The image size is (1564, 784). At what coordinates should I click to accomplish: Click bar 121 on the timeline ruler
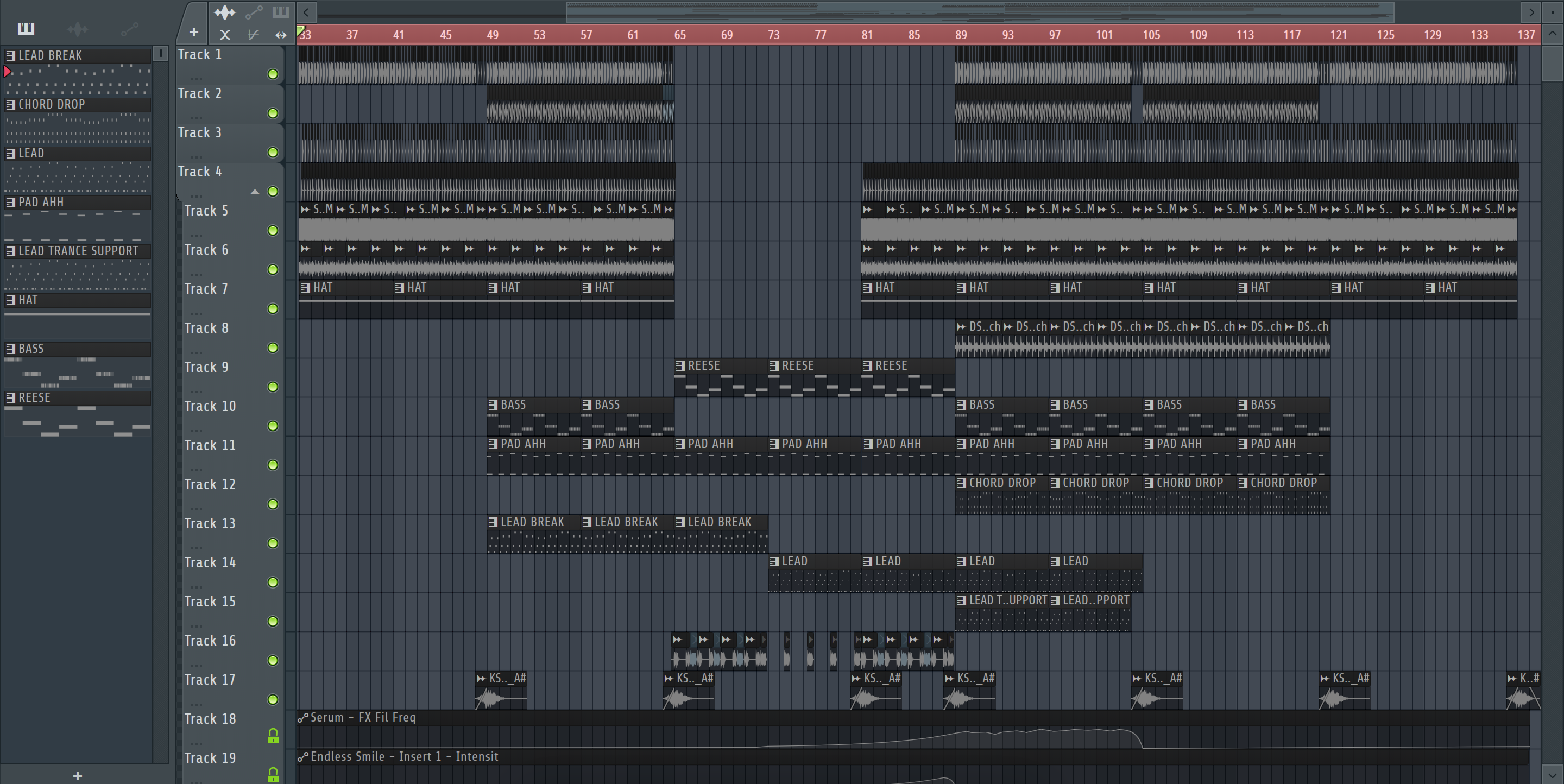[1338, 35]
